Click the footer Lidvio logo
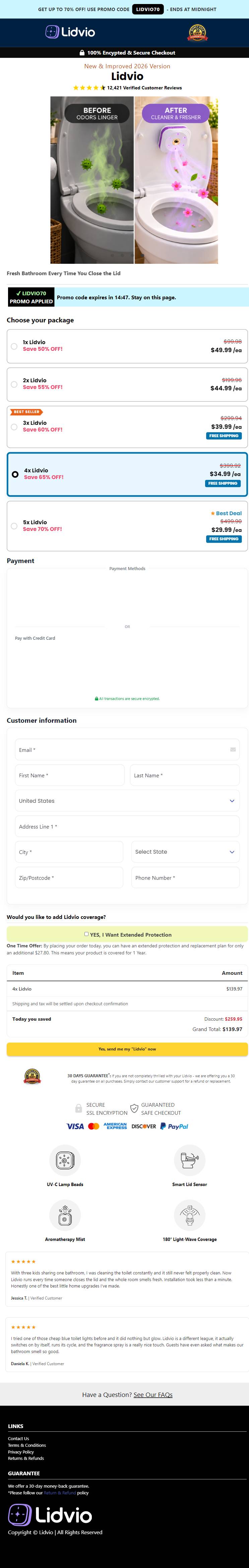249x1568 pixels. [50, 1515]
